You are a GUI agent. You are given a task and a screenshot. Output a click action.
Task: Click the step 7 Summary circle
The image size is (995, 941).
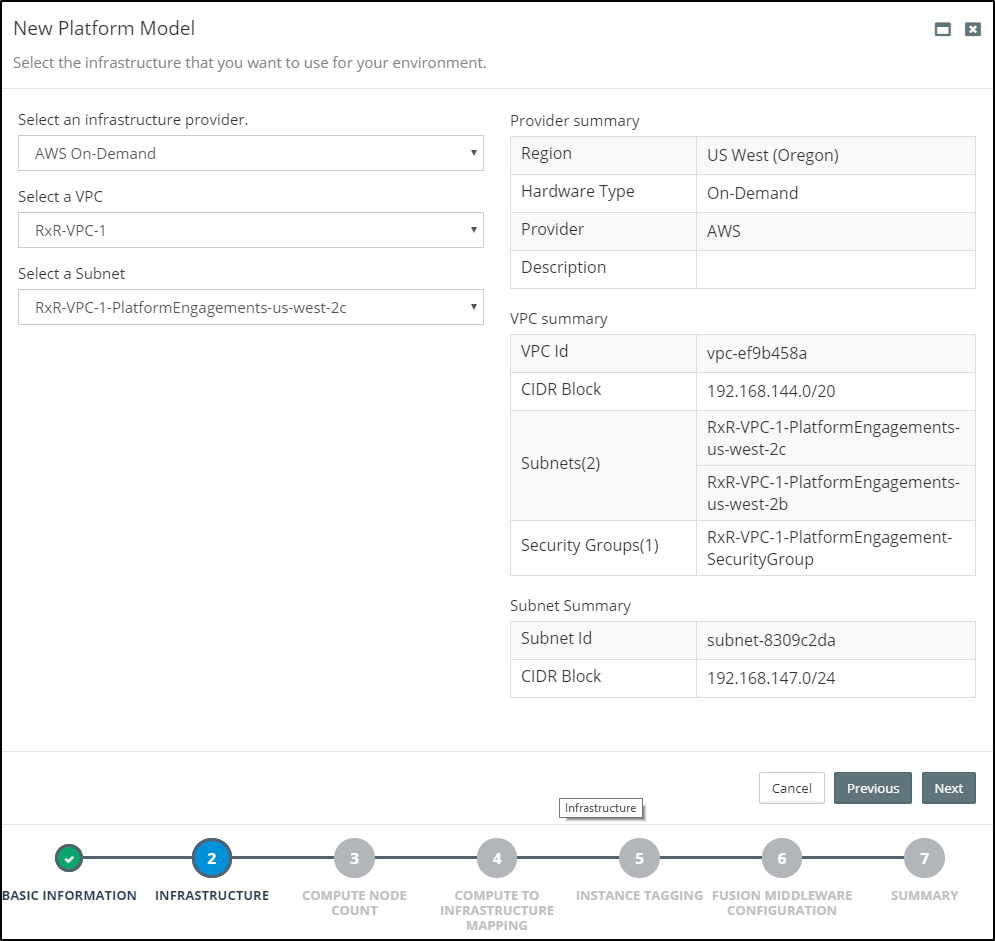coord(924,858)
